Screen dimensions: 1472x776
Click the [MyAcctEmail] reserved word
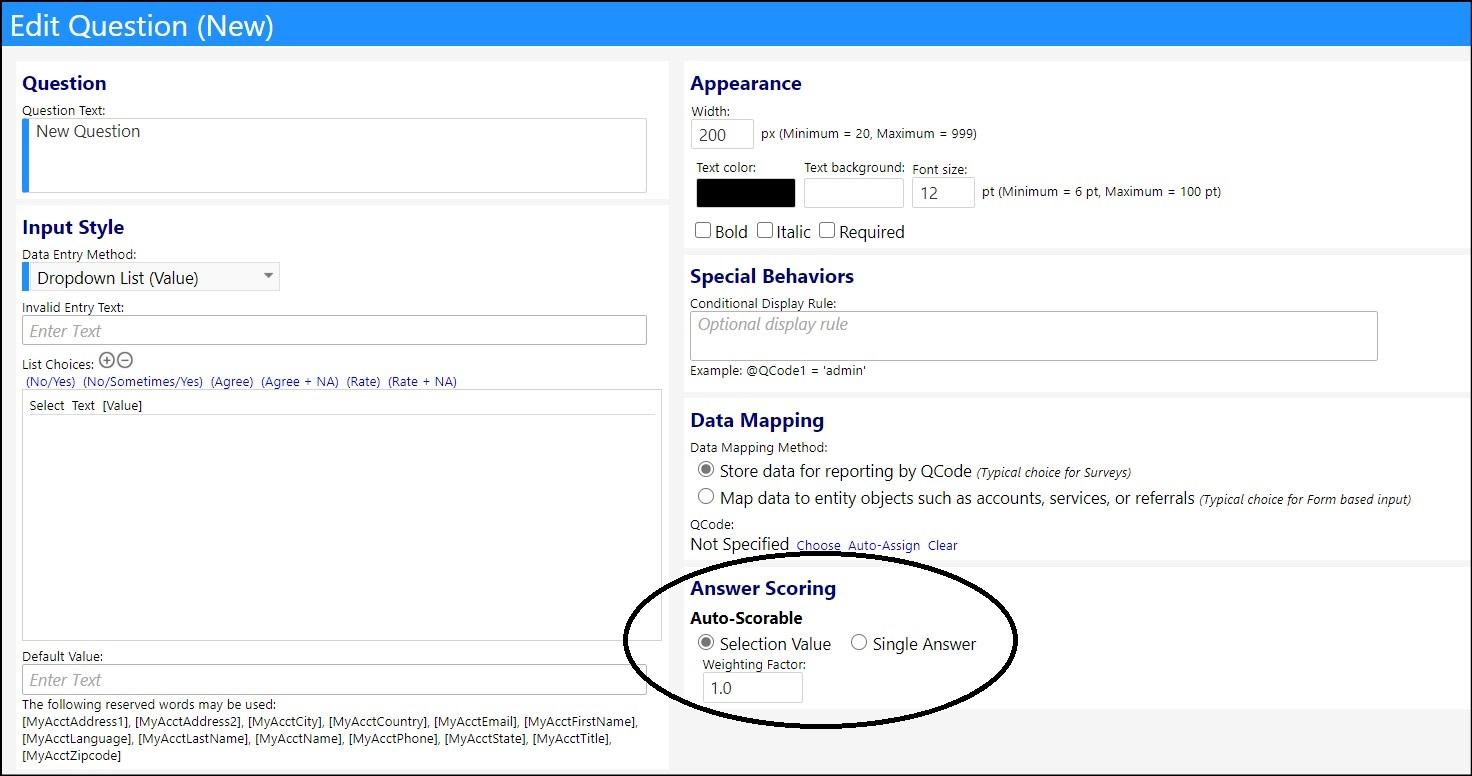pyautogui.click(x=476, y=721)
